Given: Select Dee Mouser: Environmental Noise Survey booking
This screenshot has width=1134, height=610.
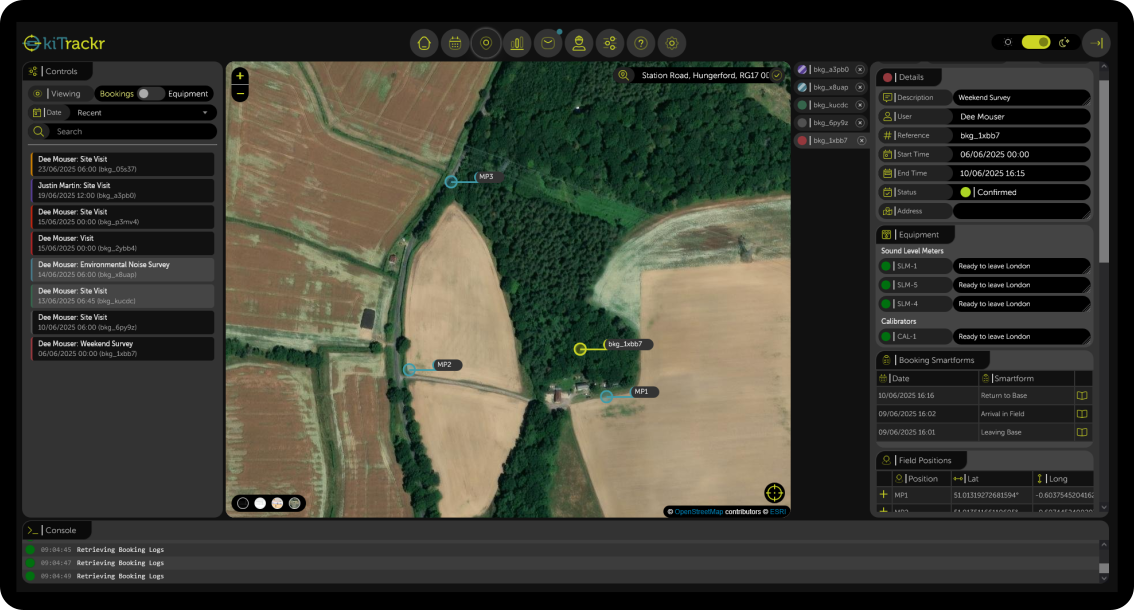Looking at the screenshot, I should [x=122, y=269].
